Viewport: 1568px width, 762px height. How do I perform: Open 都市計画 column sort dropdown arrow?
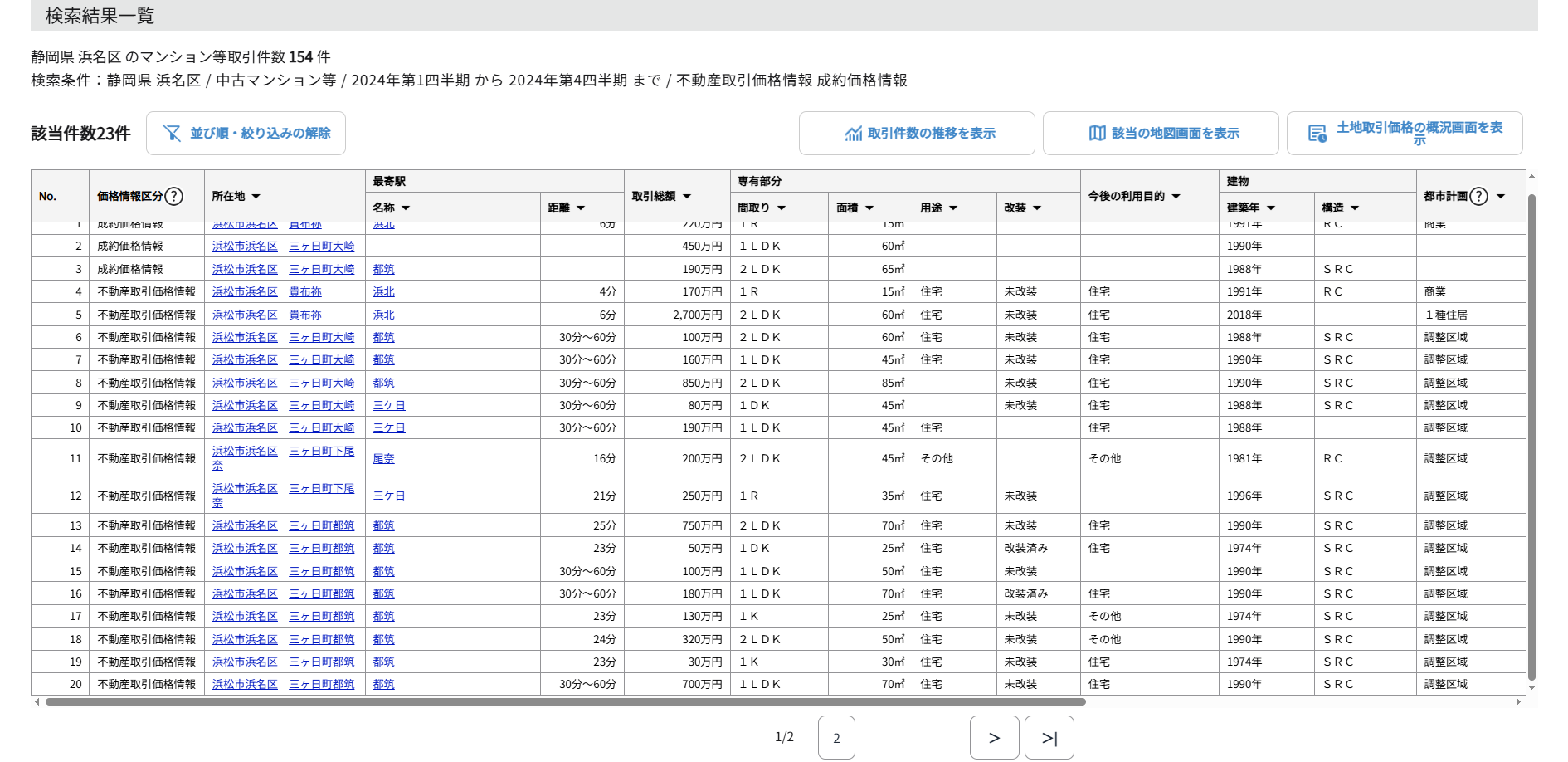click(1501, 197)
